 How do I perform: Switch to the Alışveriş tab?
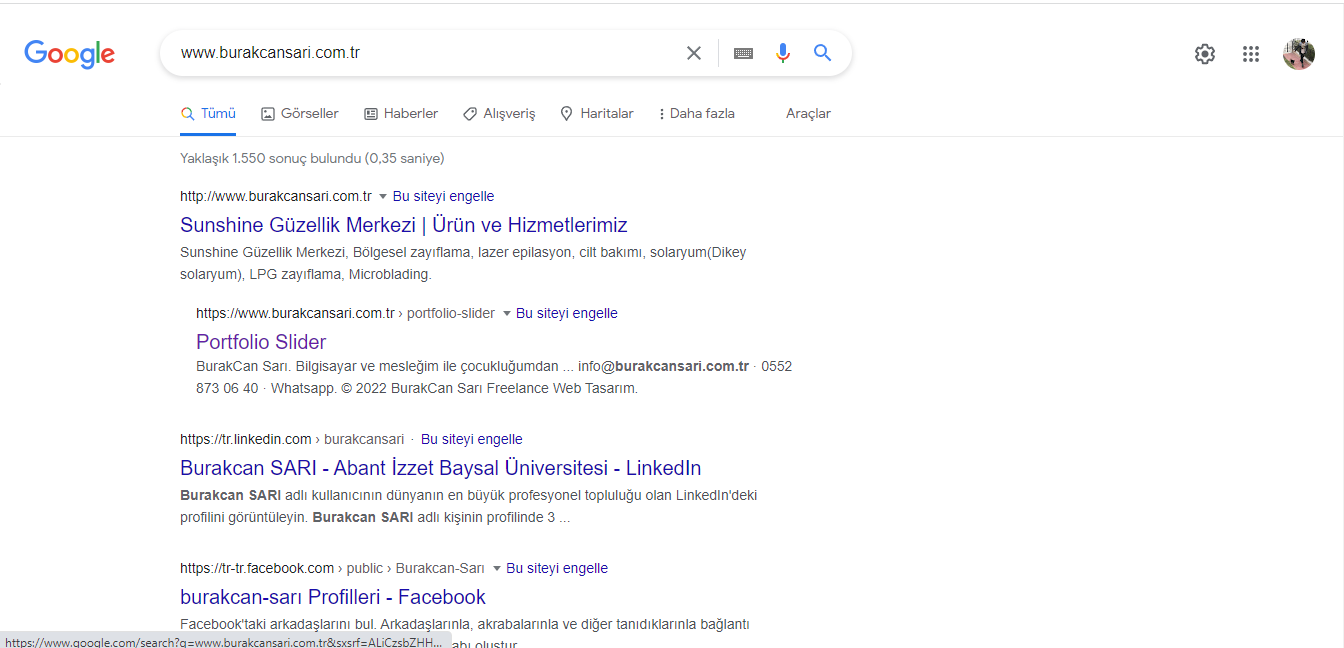point(499,114)
